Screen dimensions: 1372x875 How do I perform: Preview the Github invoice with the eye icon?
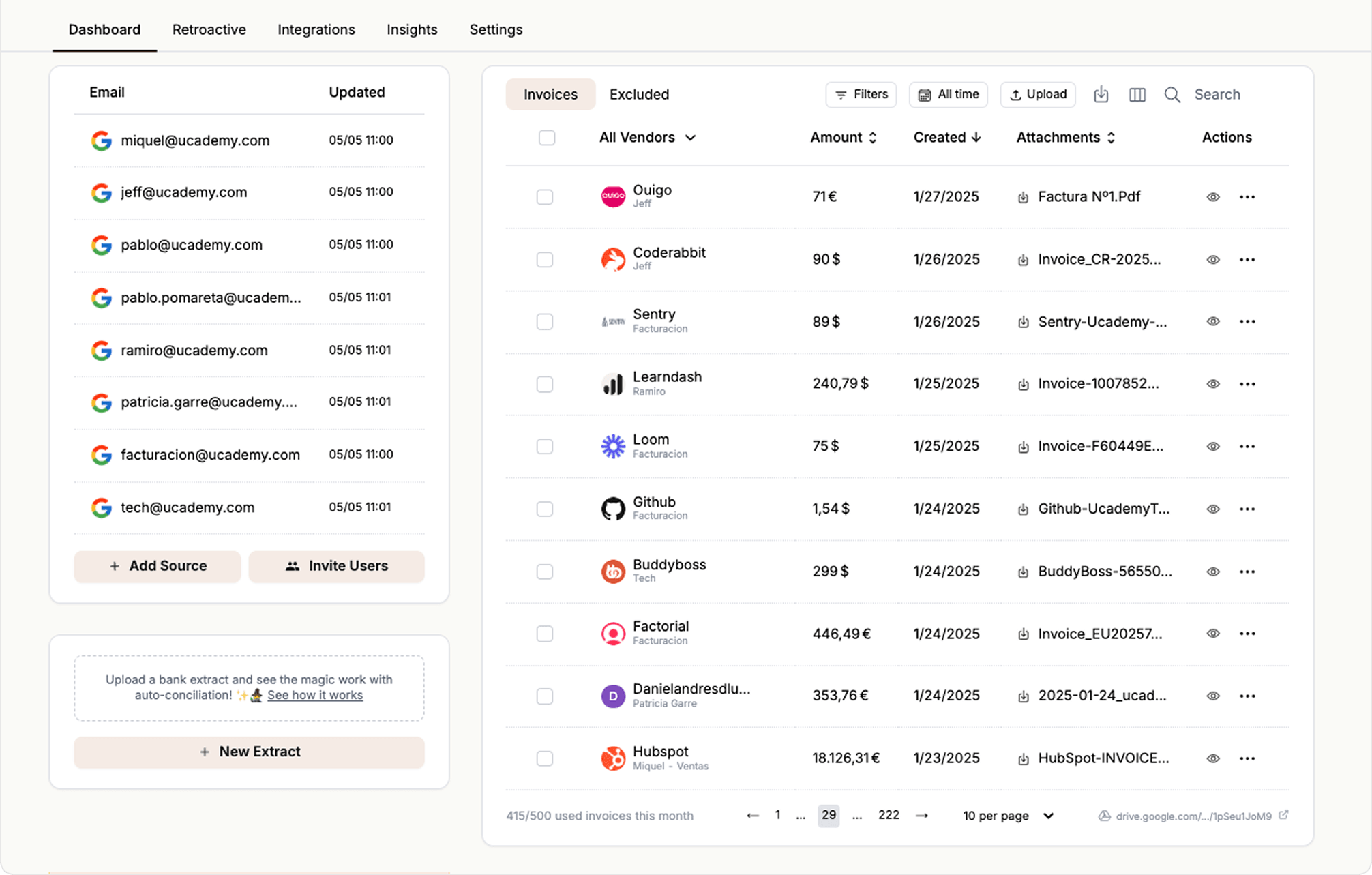[1213, 509]
